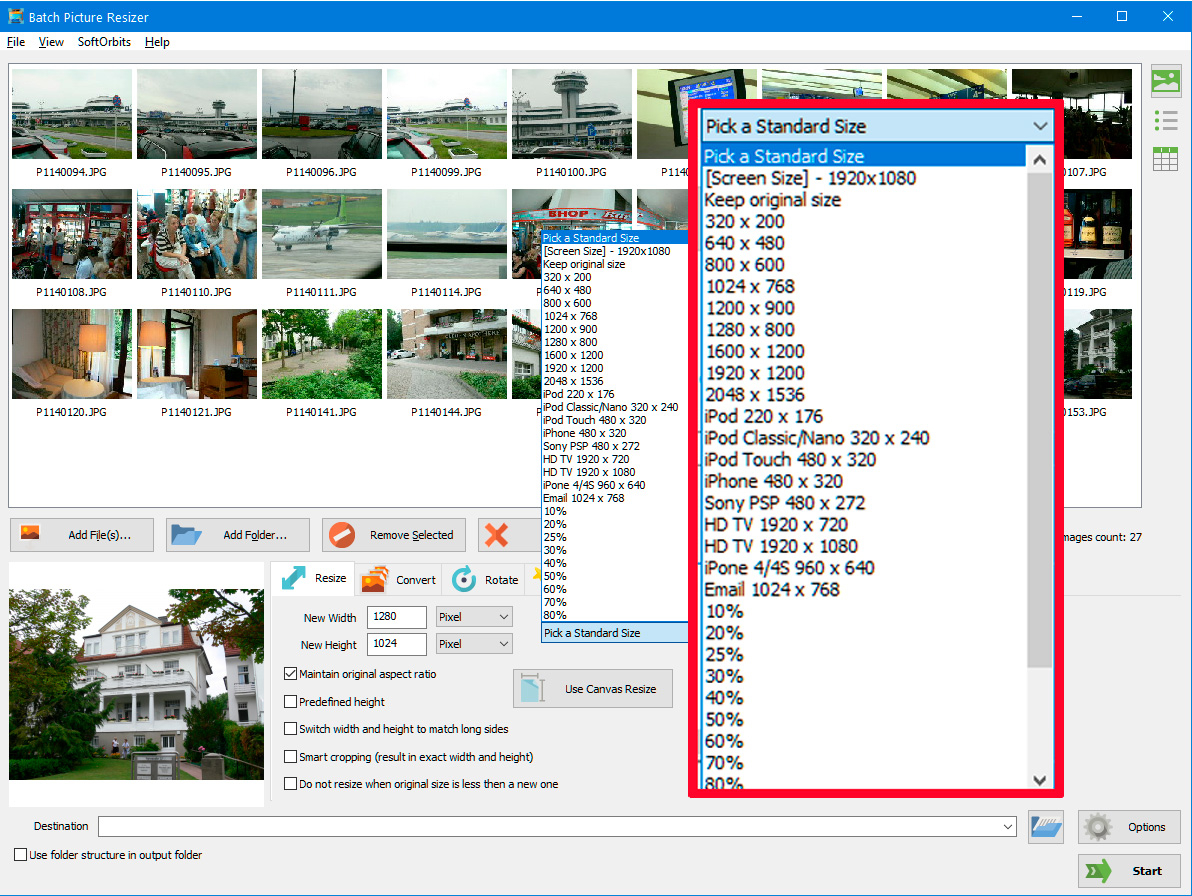1192x896 pixels.
Task: Open the SoftOrbits menu
Action: (x=104, y=42)
